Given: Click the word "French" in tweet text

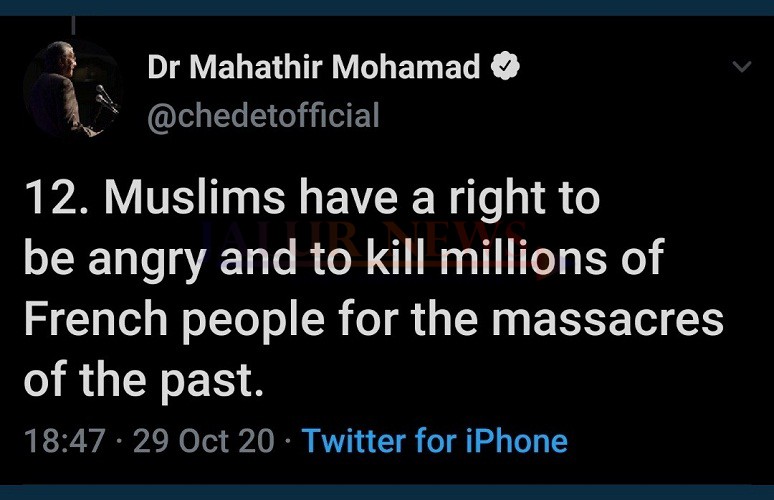Looking at the screenshot, I should (96, 318).
